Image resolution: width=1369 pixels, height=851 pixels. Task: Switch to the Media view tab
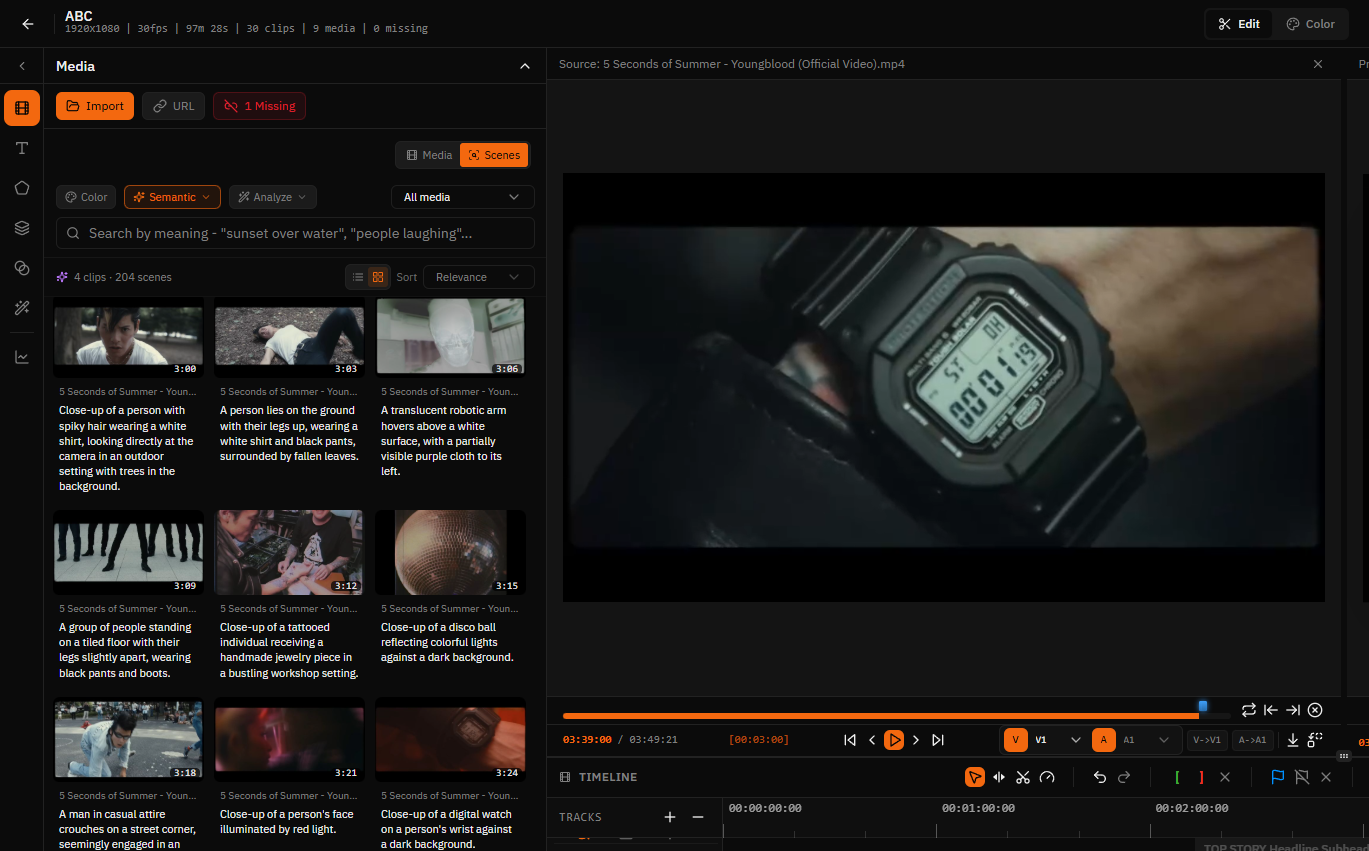[429, 155]
